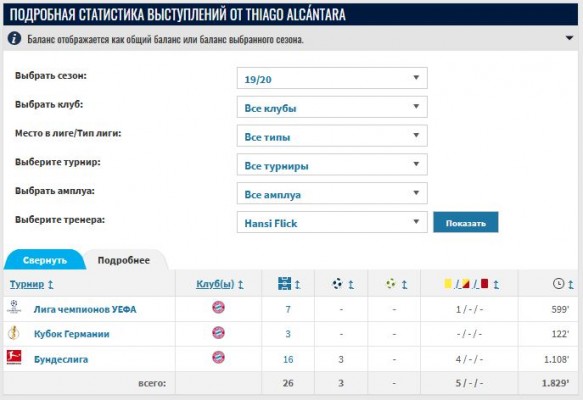This screenshot has width=583, height=400.
Task: Sort by appearances pitch icon column
Action: click(284, 284)
